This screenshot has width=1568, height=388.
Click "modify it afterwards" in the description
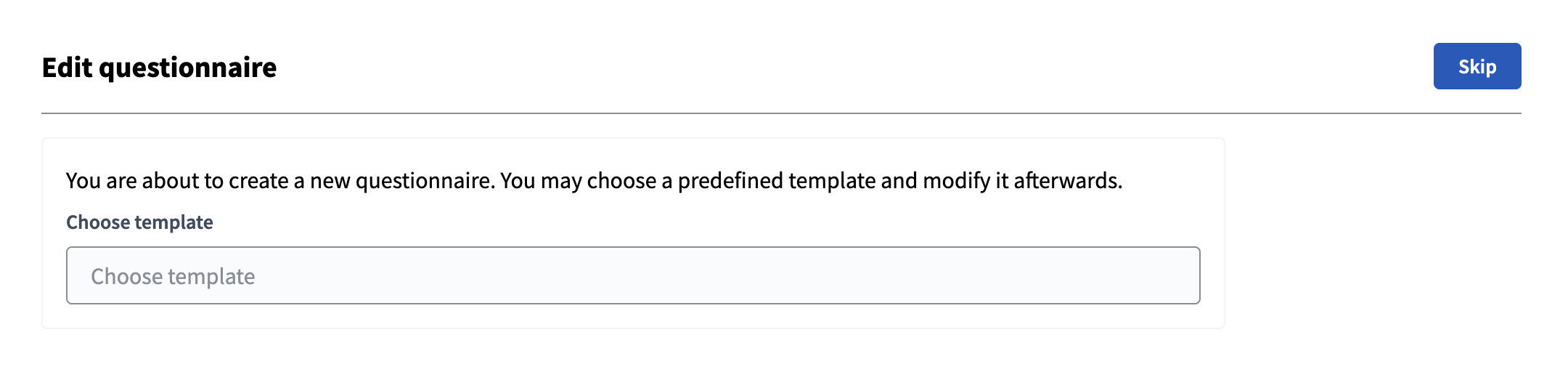coord(1021,180)
